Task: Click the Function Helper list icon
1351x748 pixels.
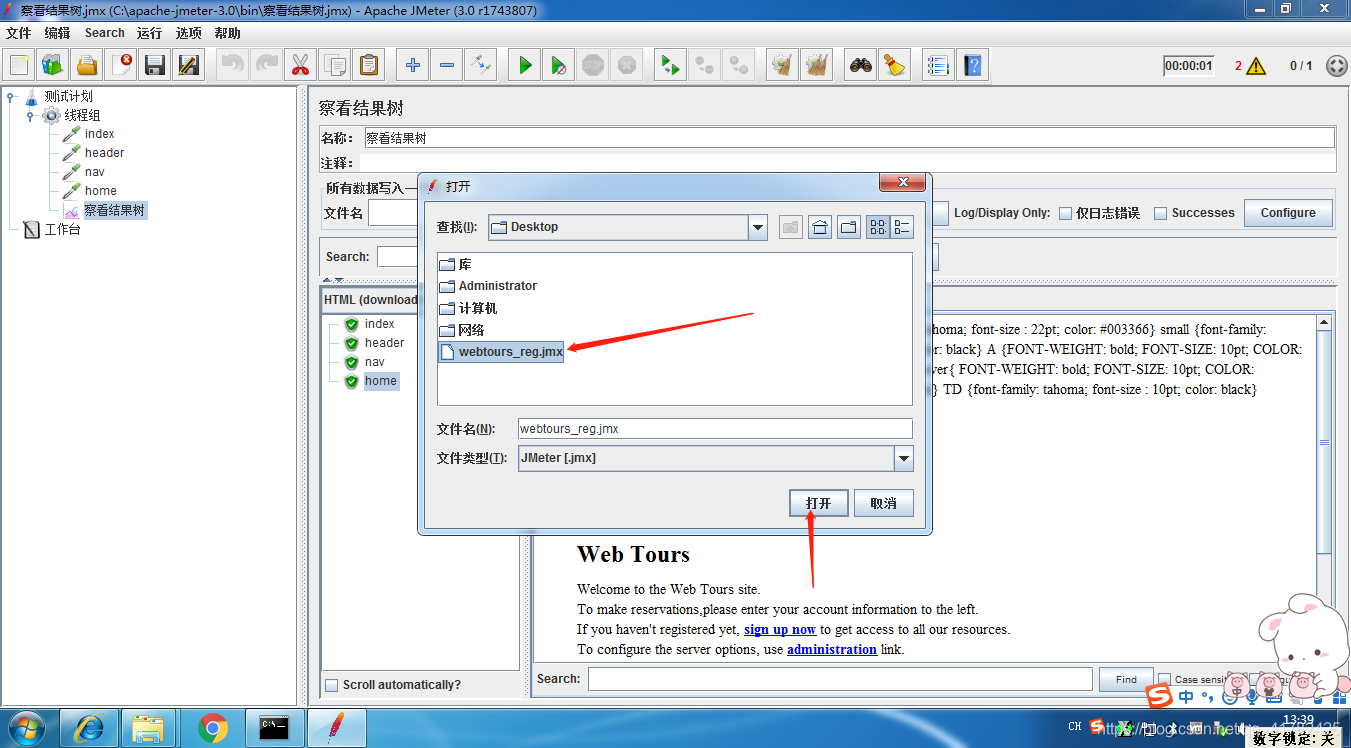Action: pyautogui.click(x=938, y=66)
